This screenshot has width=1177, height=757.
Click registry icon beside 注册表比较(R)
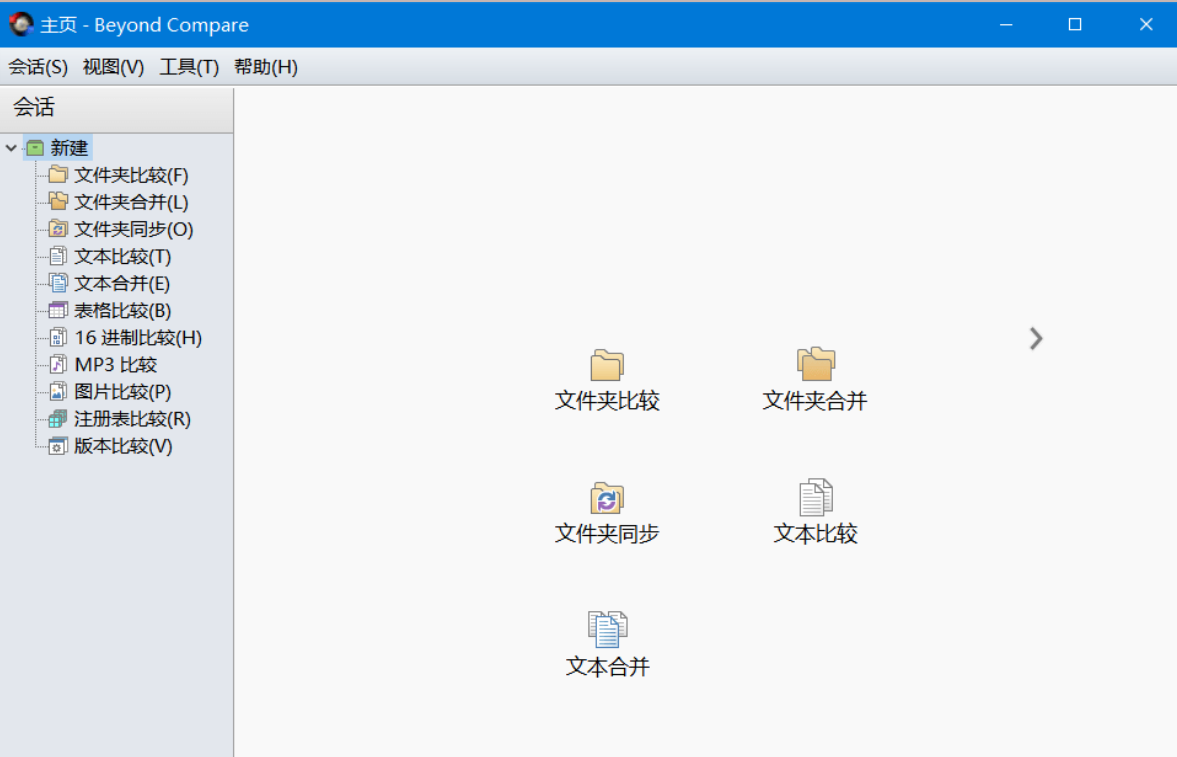(58, 419)
